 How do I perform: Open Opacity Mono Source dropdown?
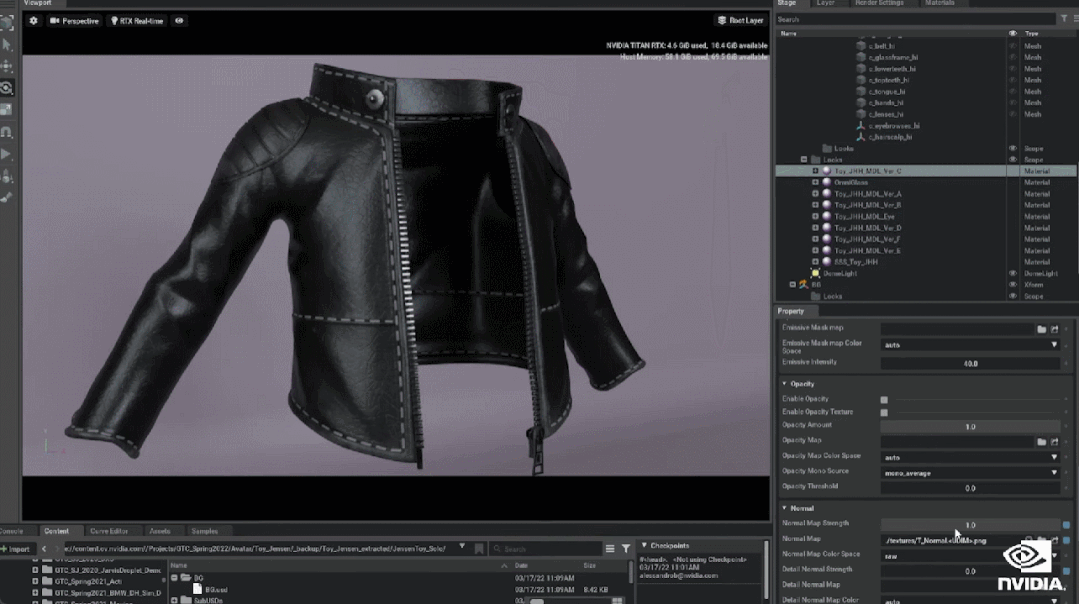tap(969, 471)
